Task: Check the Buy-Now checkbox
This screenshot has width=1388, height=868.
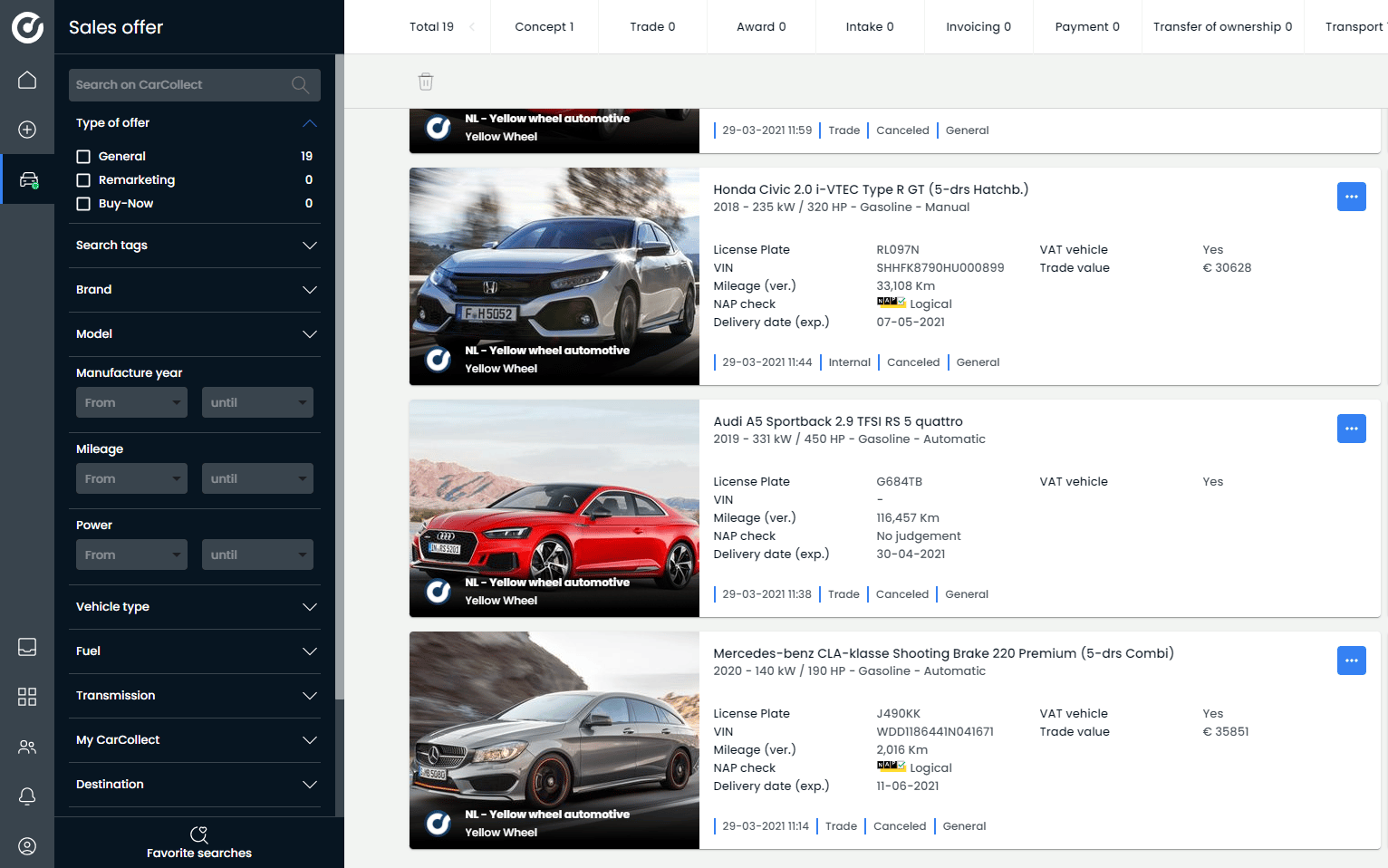Action: (x=83, y=204)
